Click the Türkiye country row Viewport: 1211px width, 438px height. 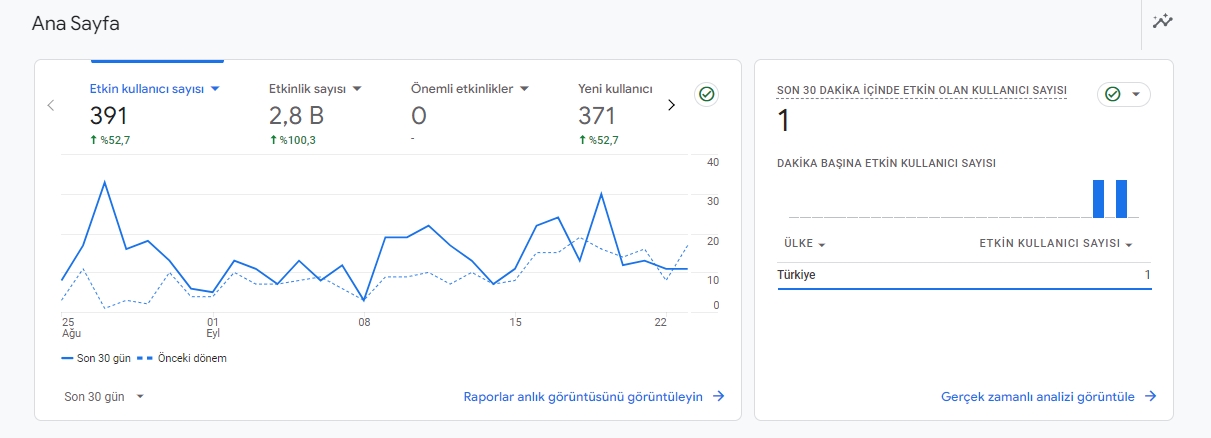(x=964, y=275)
